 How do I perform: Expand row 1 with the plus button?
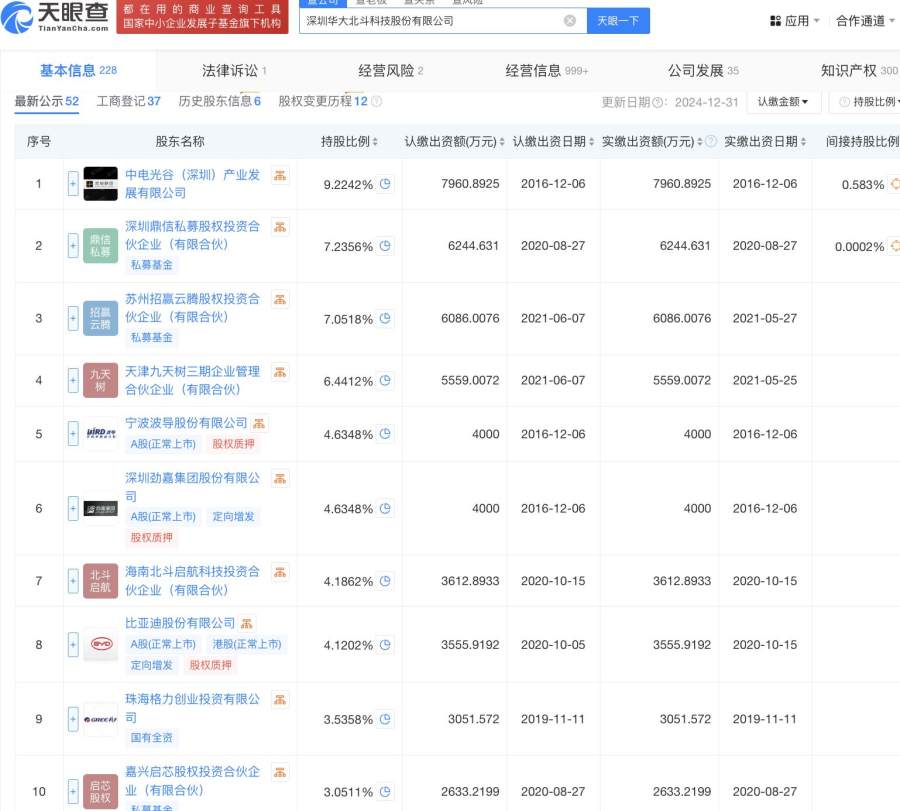point(72,184)
